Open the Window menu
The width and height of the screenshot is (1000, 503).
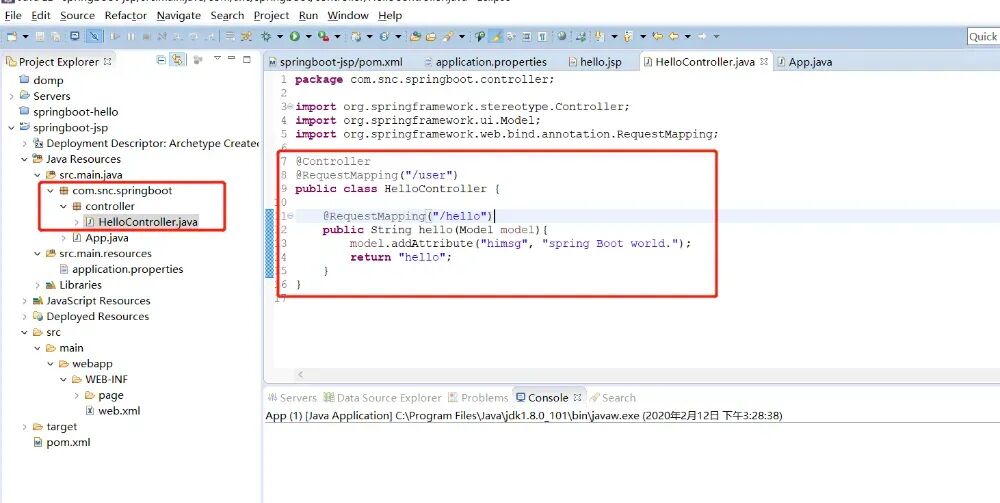(x=348, y=15)
